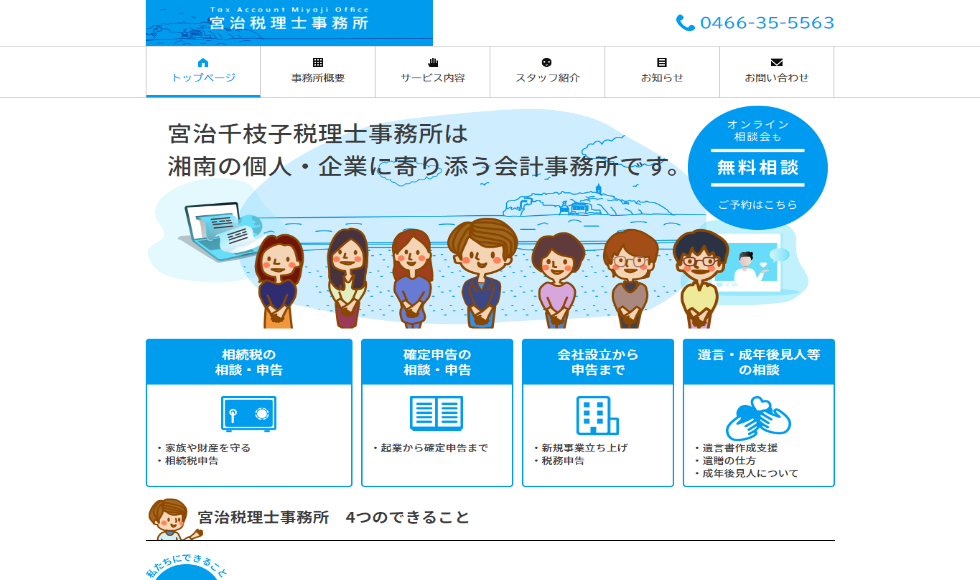The height and width of the screenshot is (580, 980).
Task: Open the 事務所概要 menu item
Action: pyautogui.click(x=318, y=72)
